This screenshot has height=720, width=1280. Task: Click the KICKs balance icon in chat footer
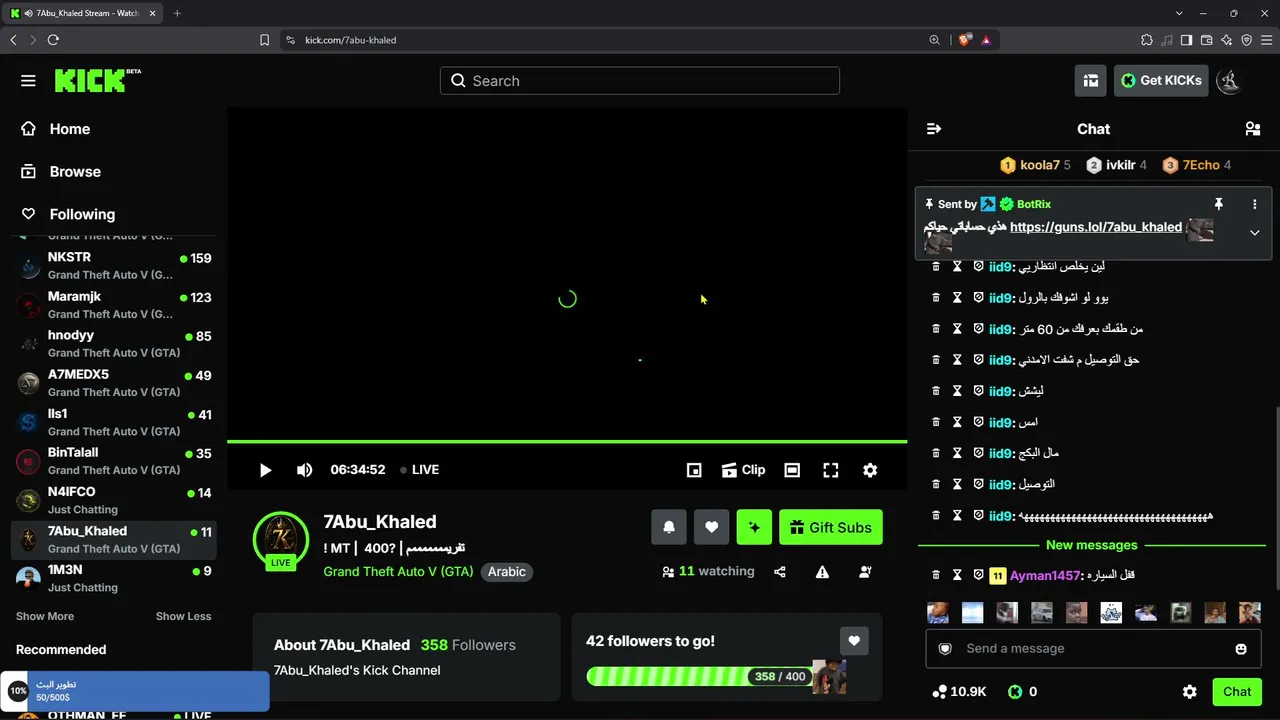[1015, 692]
